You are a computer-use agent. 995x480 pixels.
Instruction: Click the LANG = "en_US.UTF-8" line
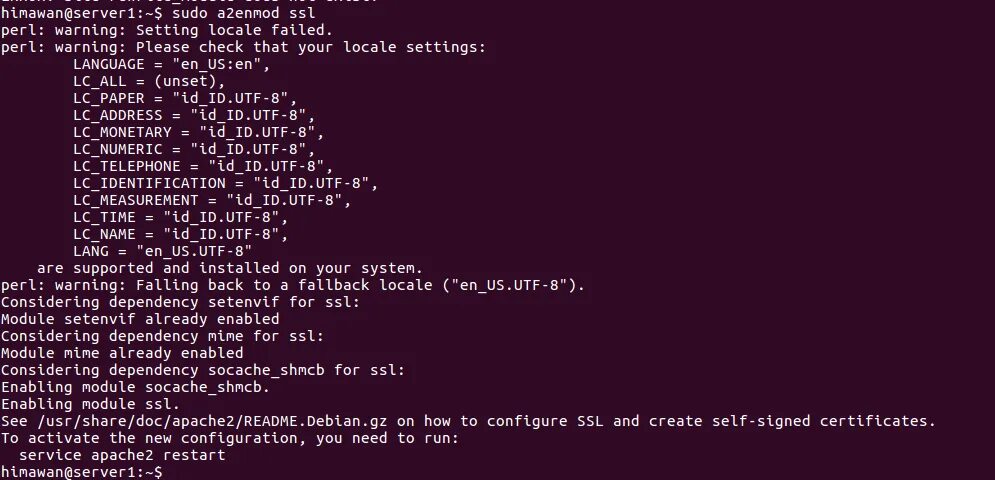[x=162, y=251]
